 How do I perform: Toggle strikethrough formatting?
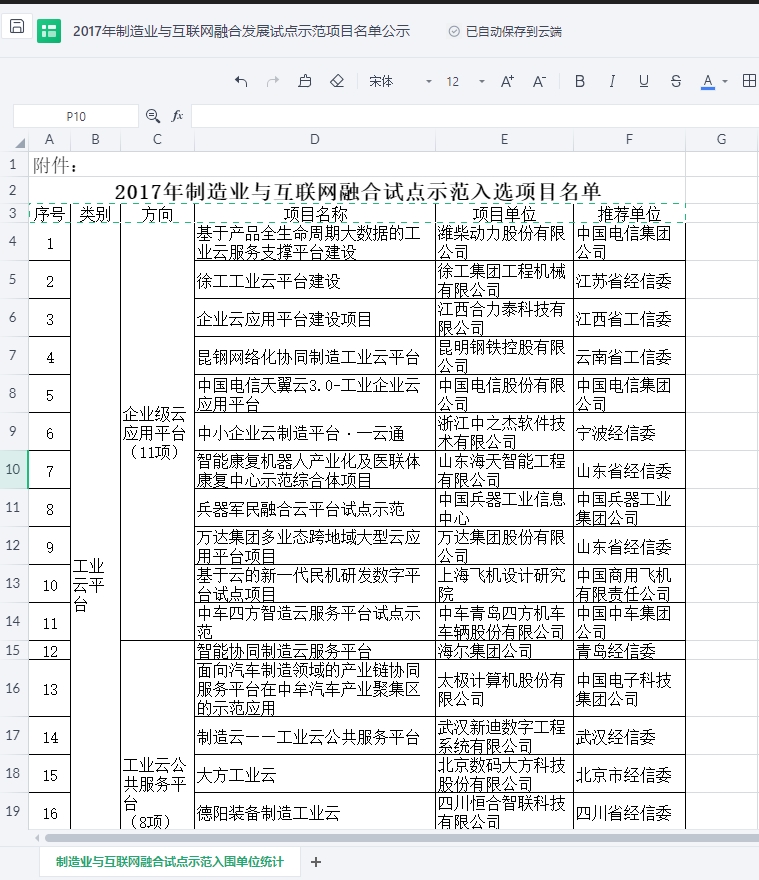(x=676, y=81)
